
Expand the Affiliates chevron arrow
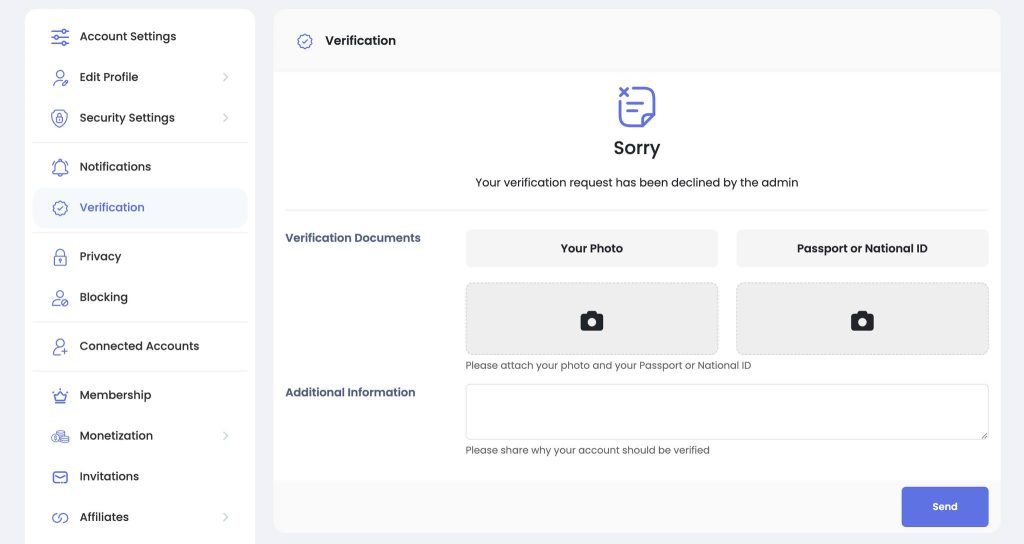tap(225, 517)
